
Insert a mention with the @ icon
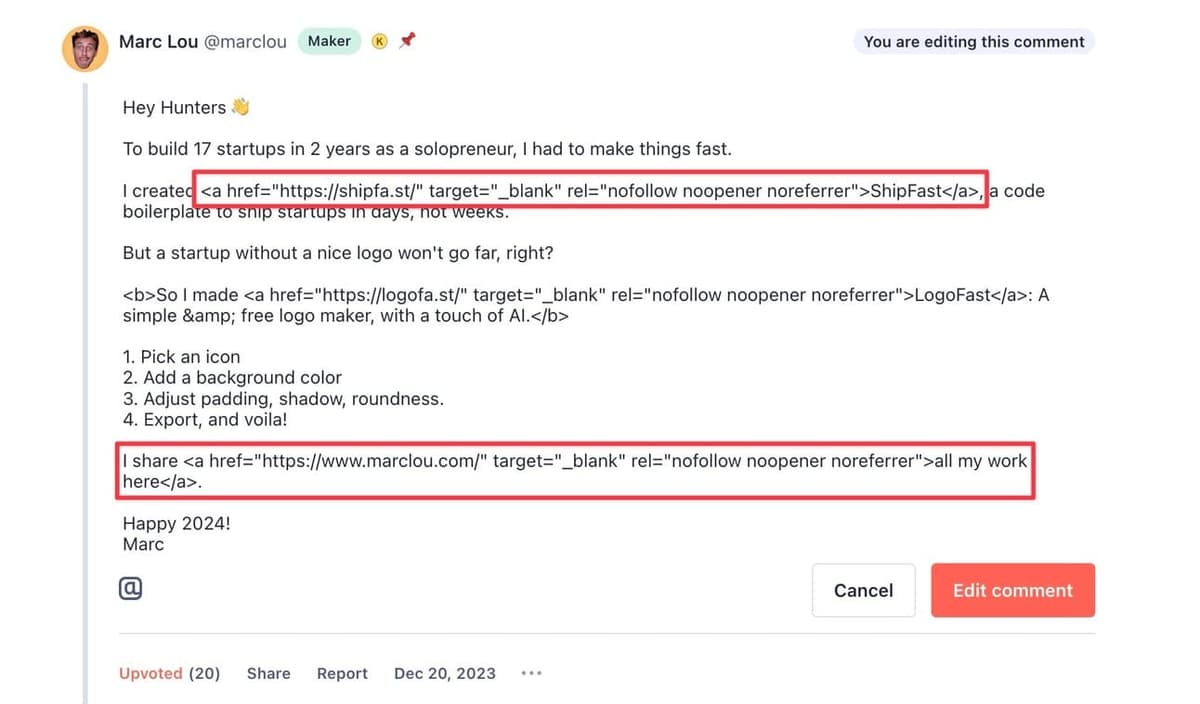[130, 589]
